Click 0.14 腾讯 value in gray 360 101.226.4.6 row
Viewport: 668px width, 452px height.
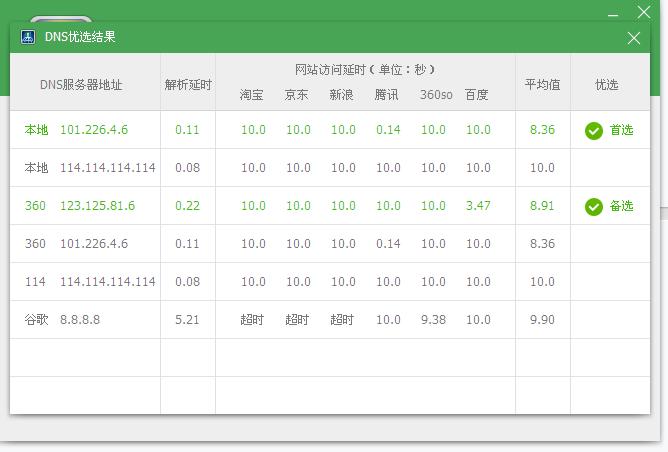pyautogui.click(x=388, y=243)
